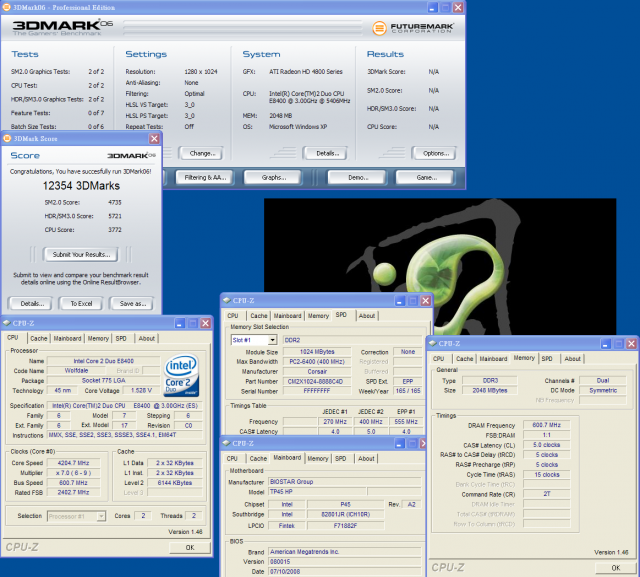Click the green question-mark wallpaper image
Image resolution: width=640 pixels, height=577 pixels.
pyautogui.click(x=440, y=267)
